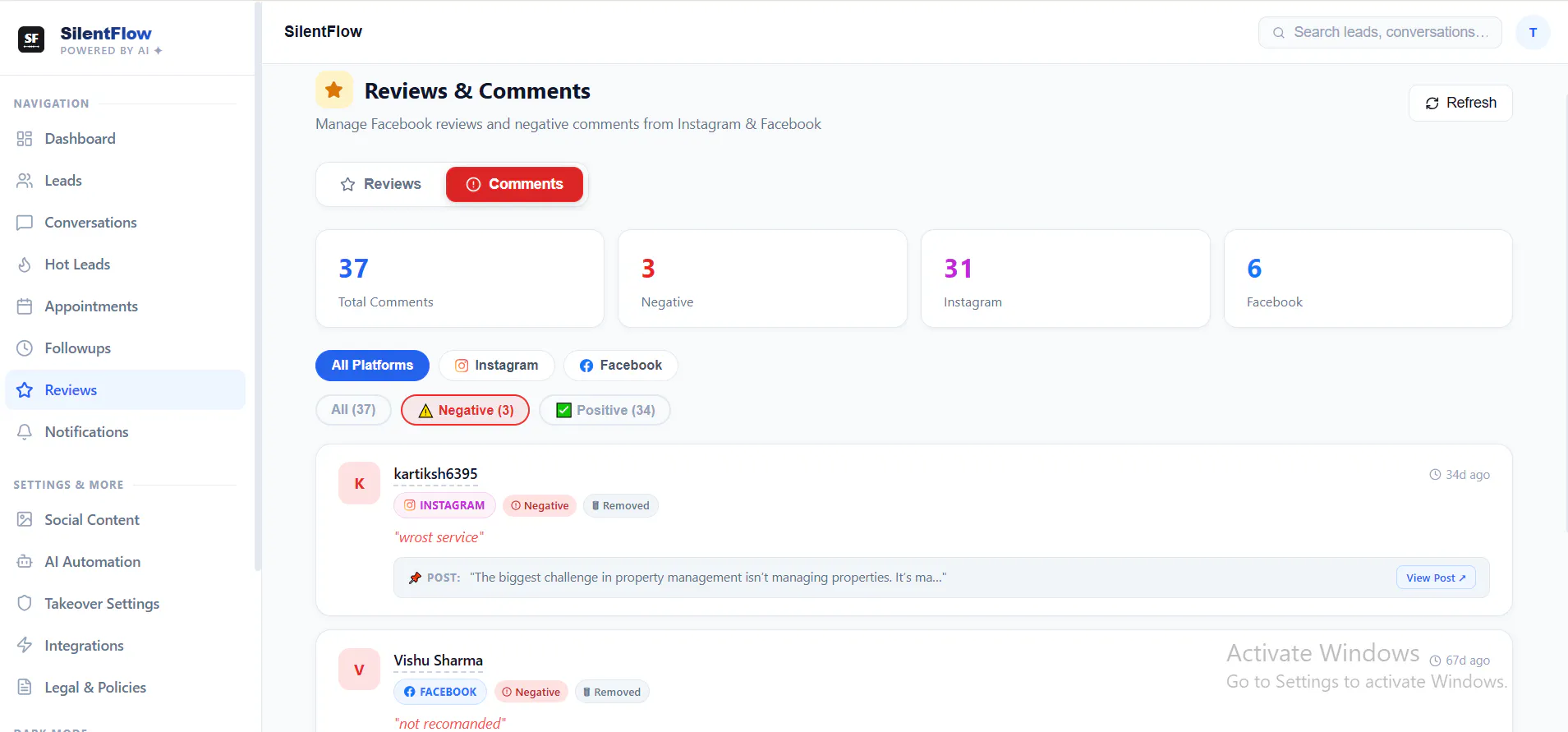The image size is (1568, 732).
Task: Click the Vishu Sharma avatar V
Action: (x=359, y=670)
